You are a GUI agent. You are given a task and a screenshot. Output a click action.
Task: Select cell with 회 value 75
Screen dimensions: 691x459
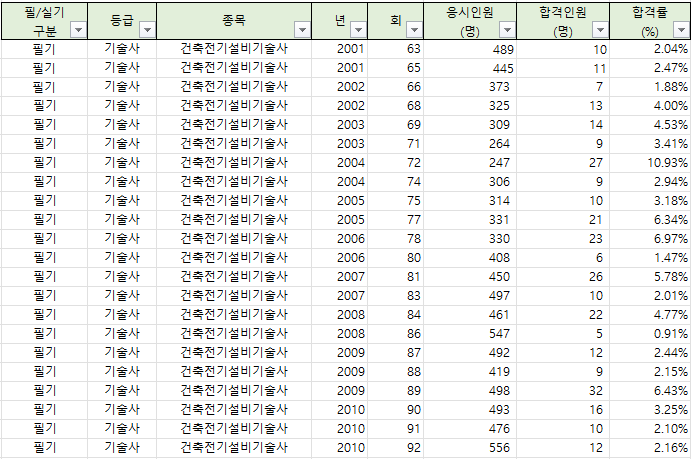click(x=396, y=201)
